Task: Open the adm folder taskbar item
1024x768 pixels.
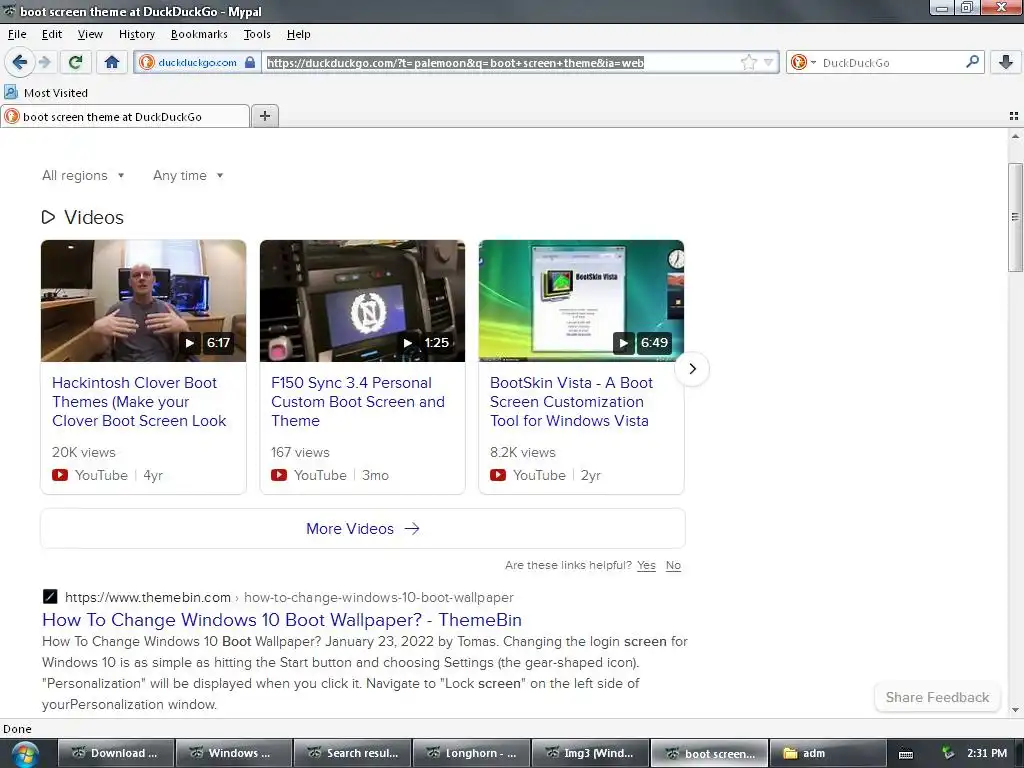Action: click(x=827, y=754)
